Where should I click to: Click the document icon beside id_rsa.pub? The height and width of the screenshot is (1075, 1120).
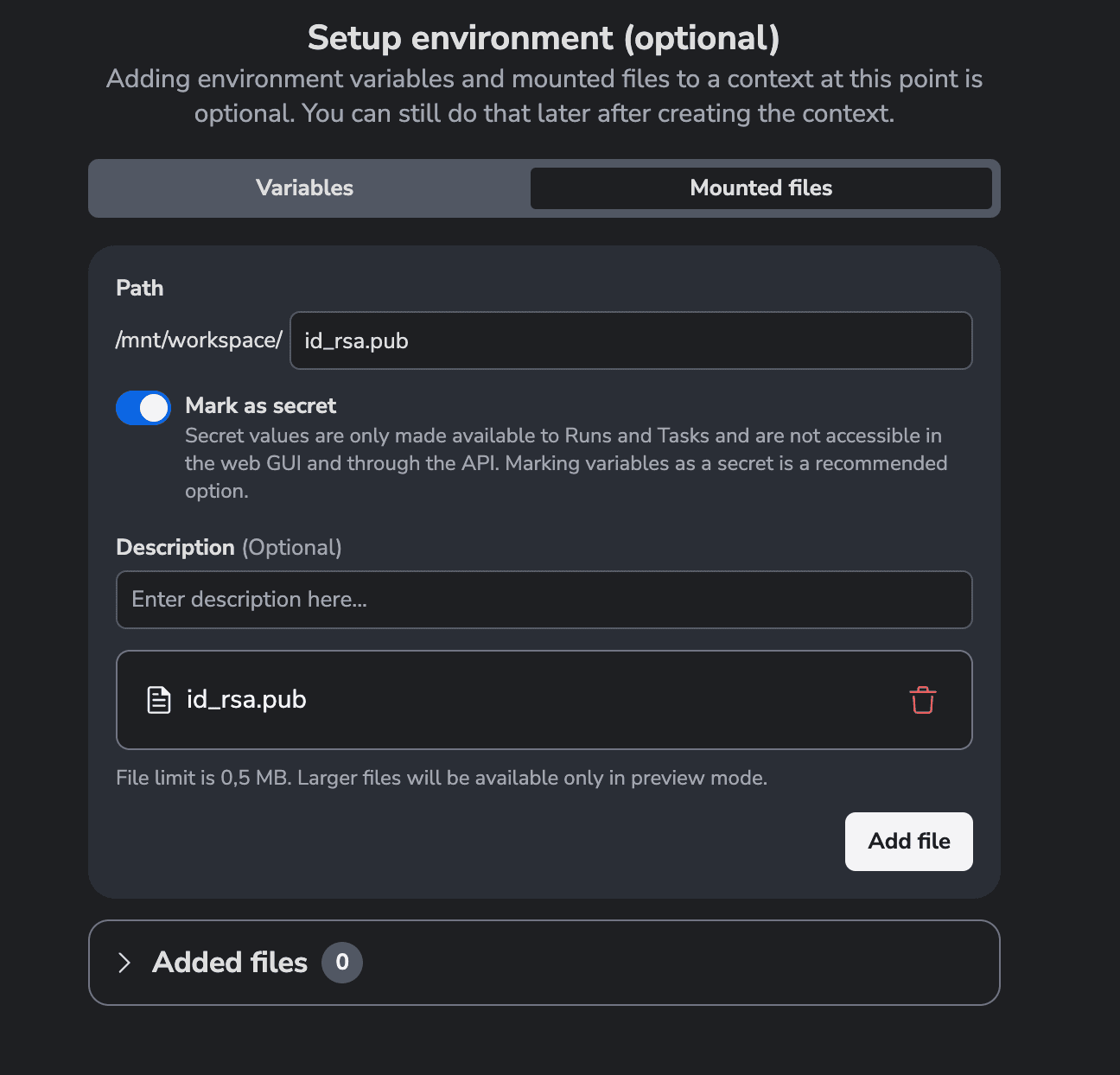(159, 700)
